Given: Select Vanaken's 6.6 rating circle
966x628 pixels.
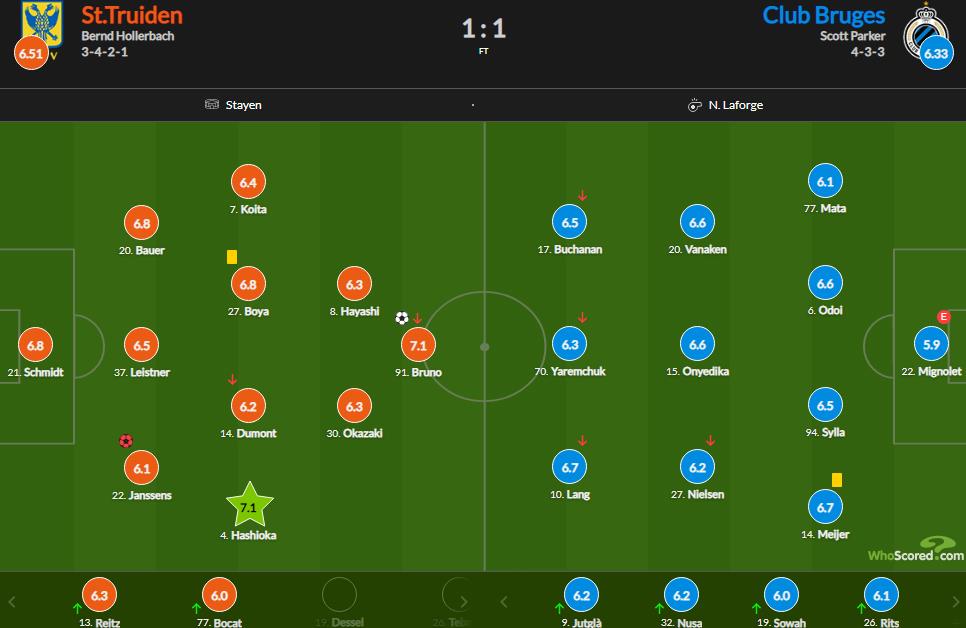Looking at the screenshot, I should pyautogui.click(x=698, y=222).
